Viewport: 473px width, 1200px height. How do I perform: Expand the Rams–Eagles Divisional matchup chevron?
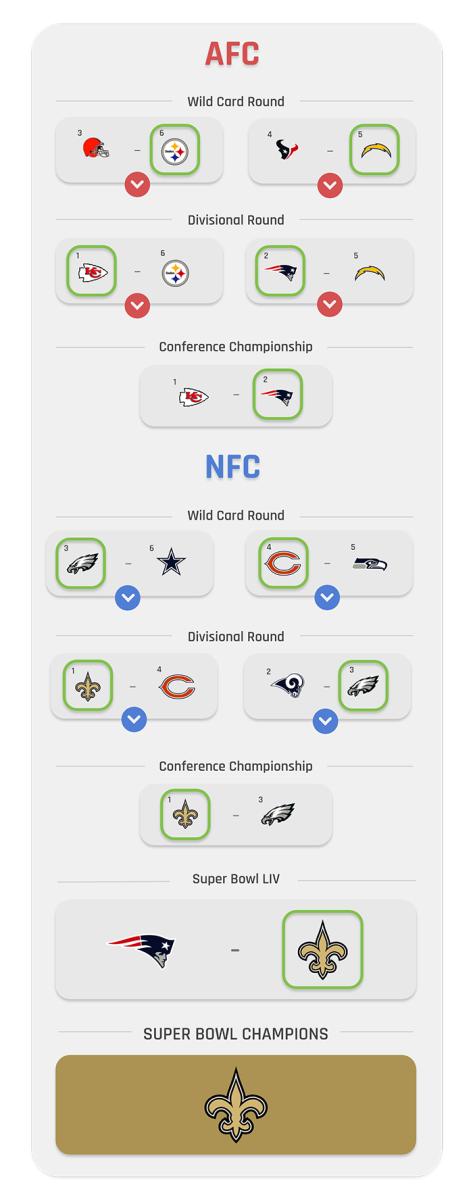click(325, 720)
